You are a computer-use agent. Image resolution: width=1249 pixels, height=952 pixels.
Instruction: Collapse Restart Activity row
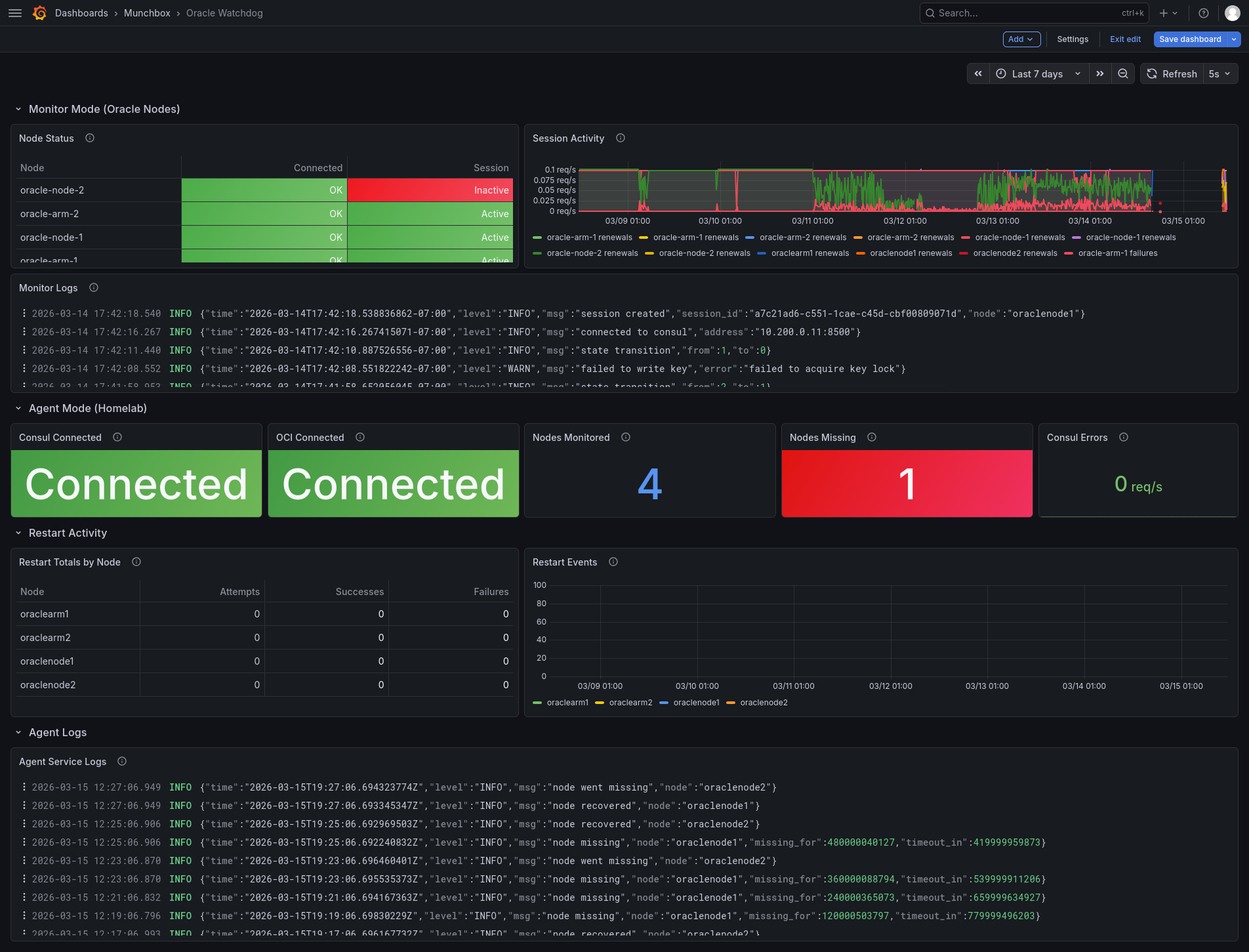(x=18, y=533)
